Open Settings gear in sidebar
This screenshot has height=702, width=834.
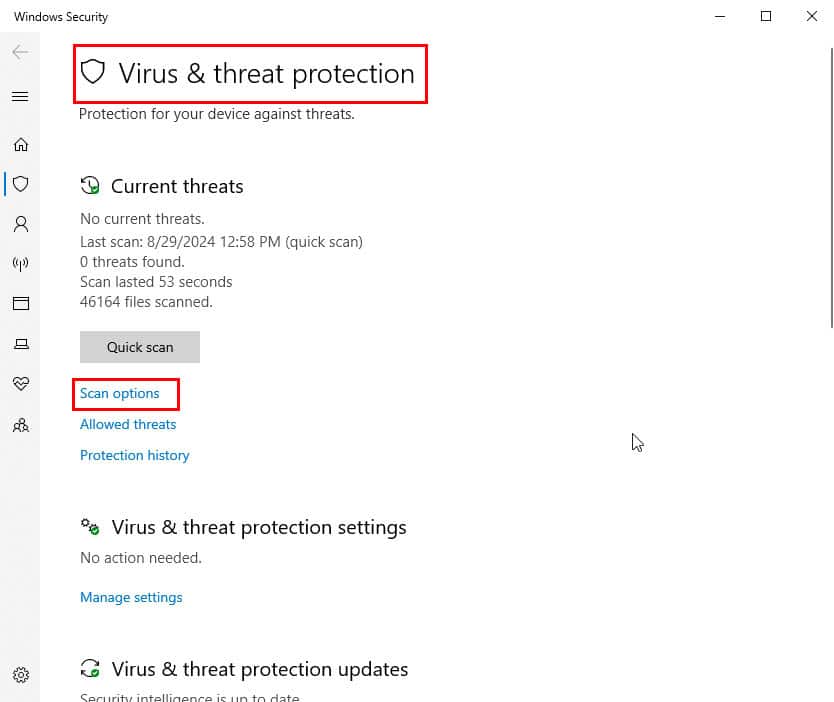(21, 675)
